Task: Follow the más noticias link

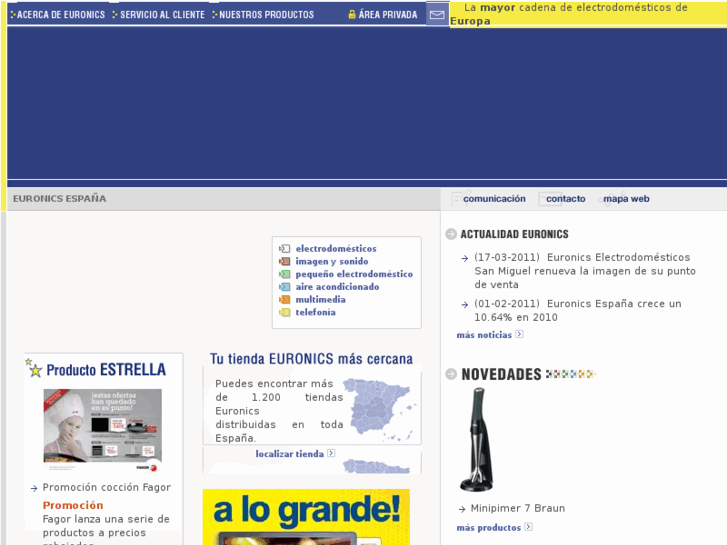Action: pos(484,335)
